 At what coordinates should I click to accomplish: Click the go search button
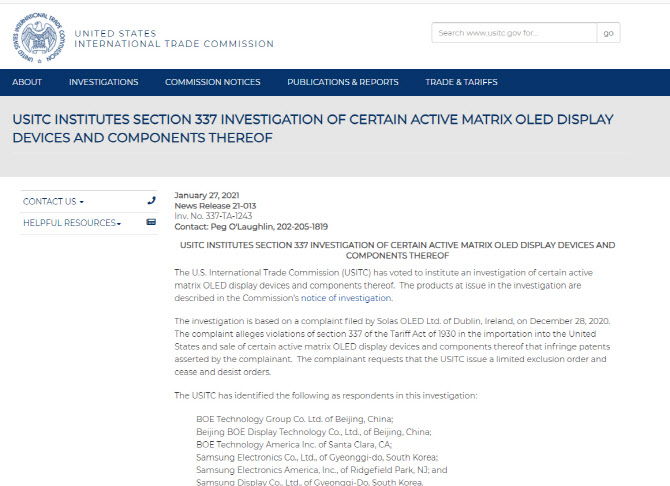608,33
